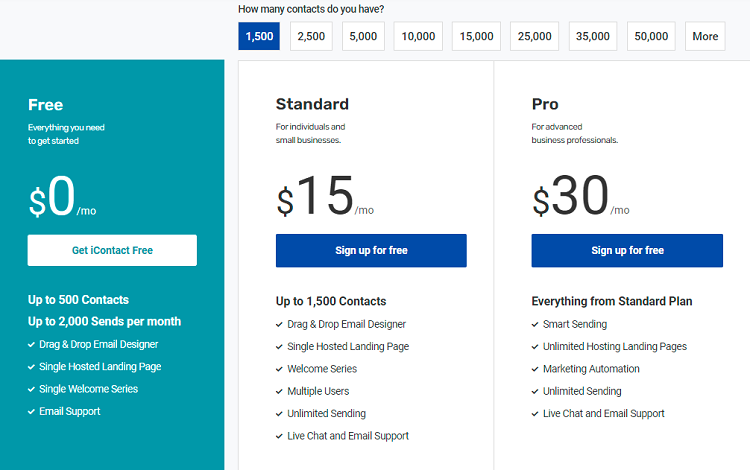Viewport: 750px width, 470px height.
Task: Pick the 10,000 contacts tier
Action: [x=418, y=36]
